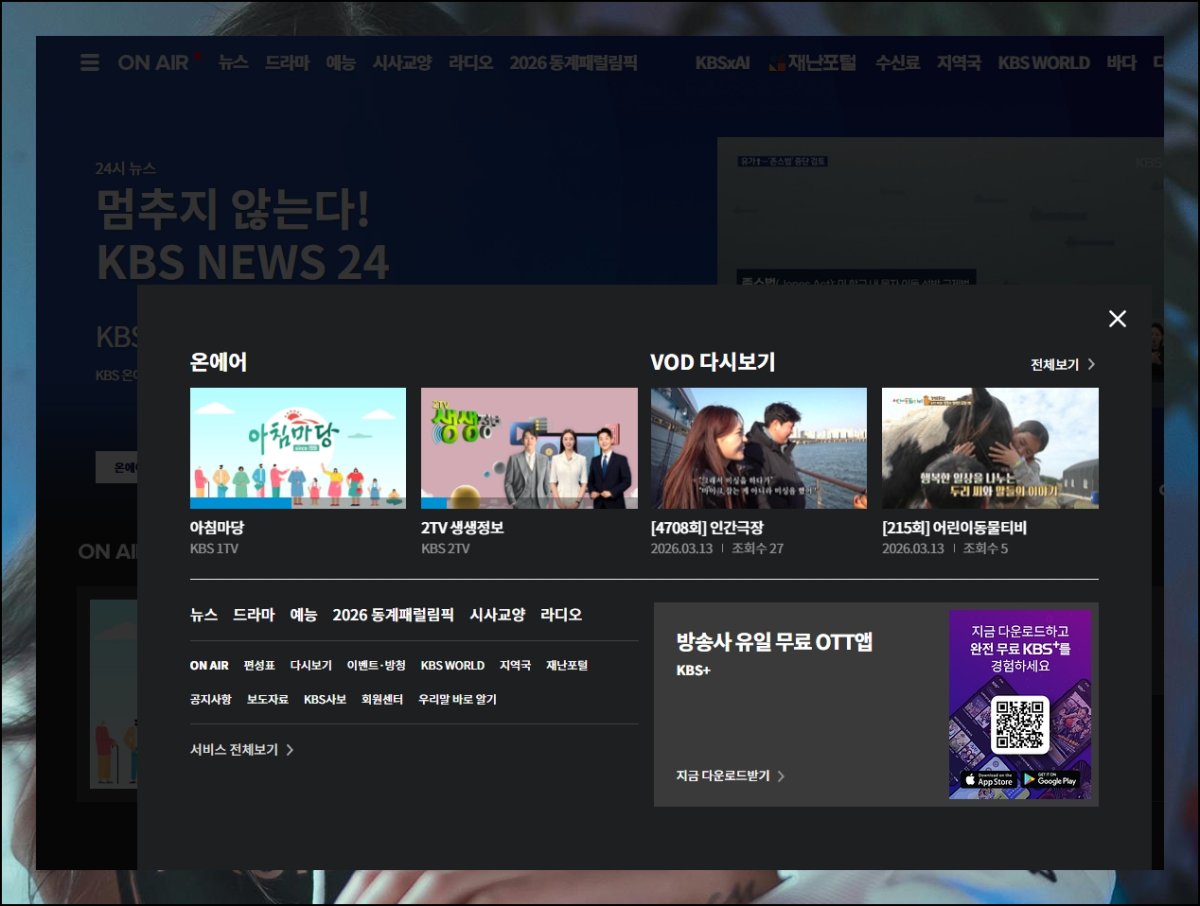Viewport: 1200px width, 906px height.
Task: Open 우리말 바로 알기 link
Action: click(x=457, y=699)
